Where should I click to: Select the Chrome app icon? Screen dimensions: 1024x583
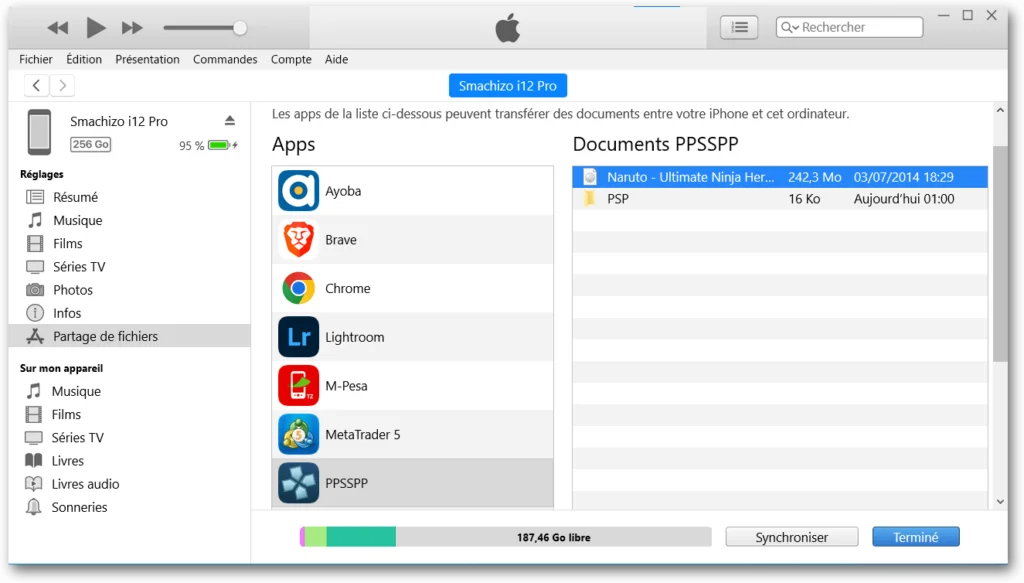tap(298, 288)
